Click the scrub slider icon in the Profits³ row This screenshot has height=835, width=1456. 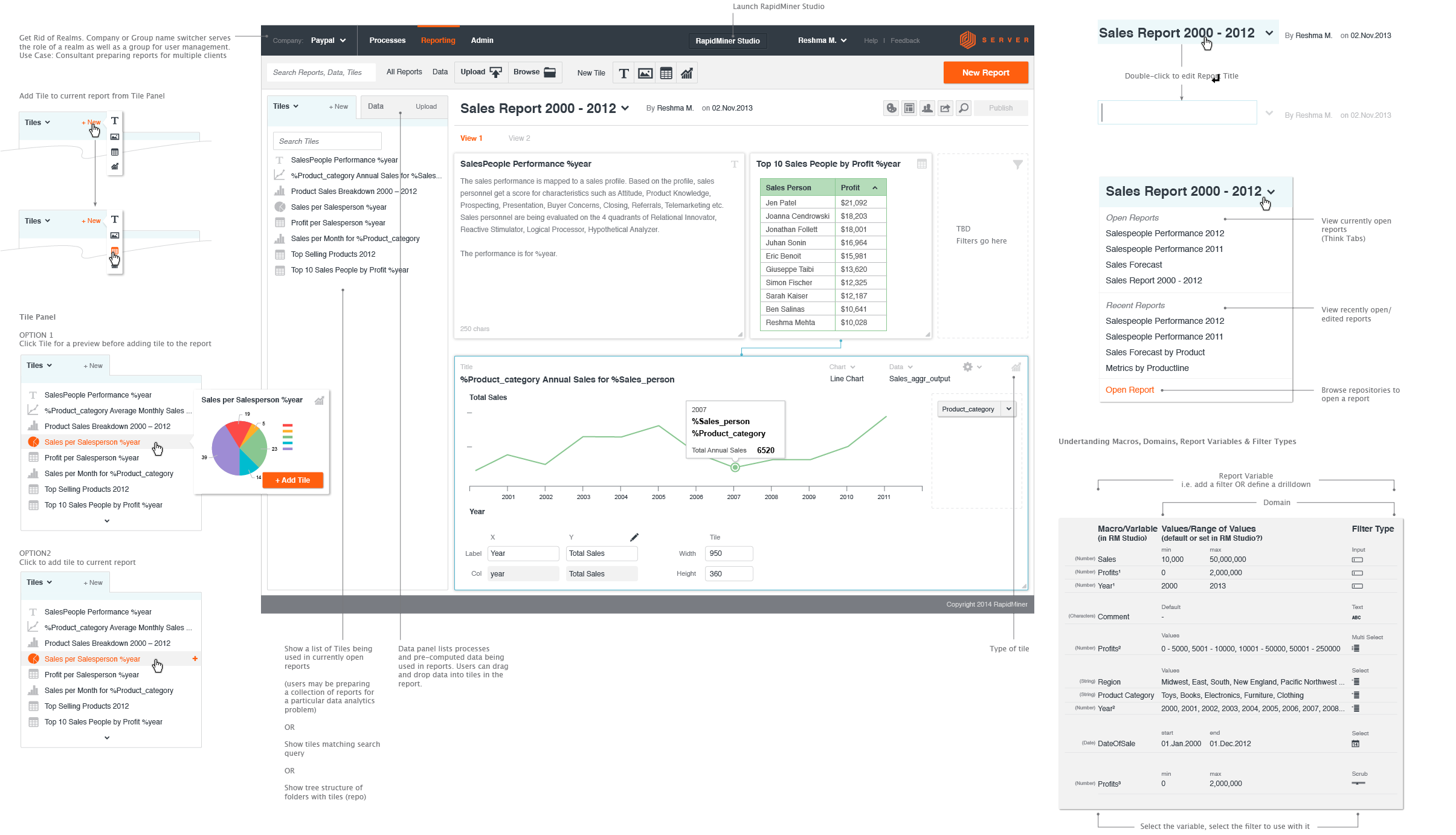point(1359,783)
